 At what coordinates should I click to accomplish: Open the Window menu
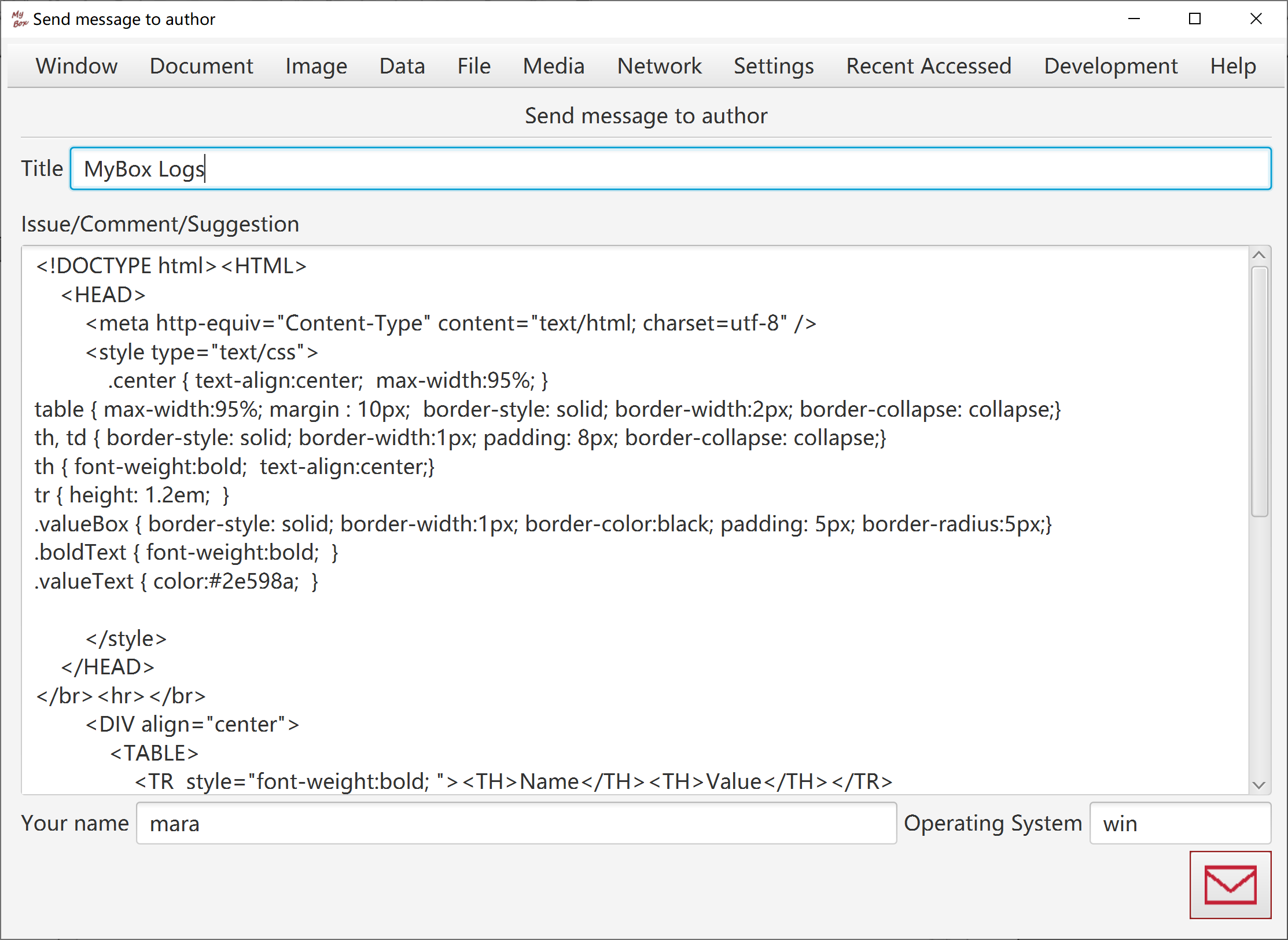76,66
